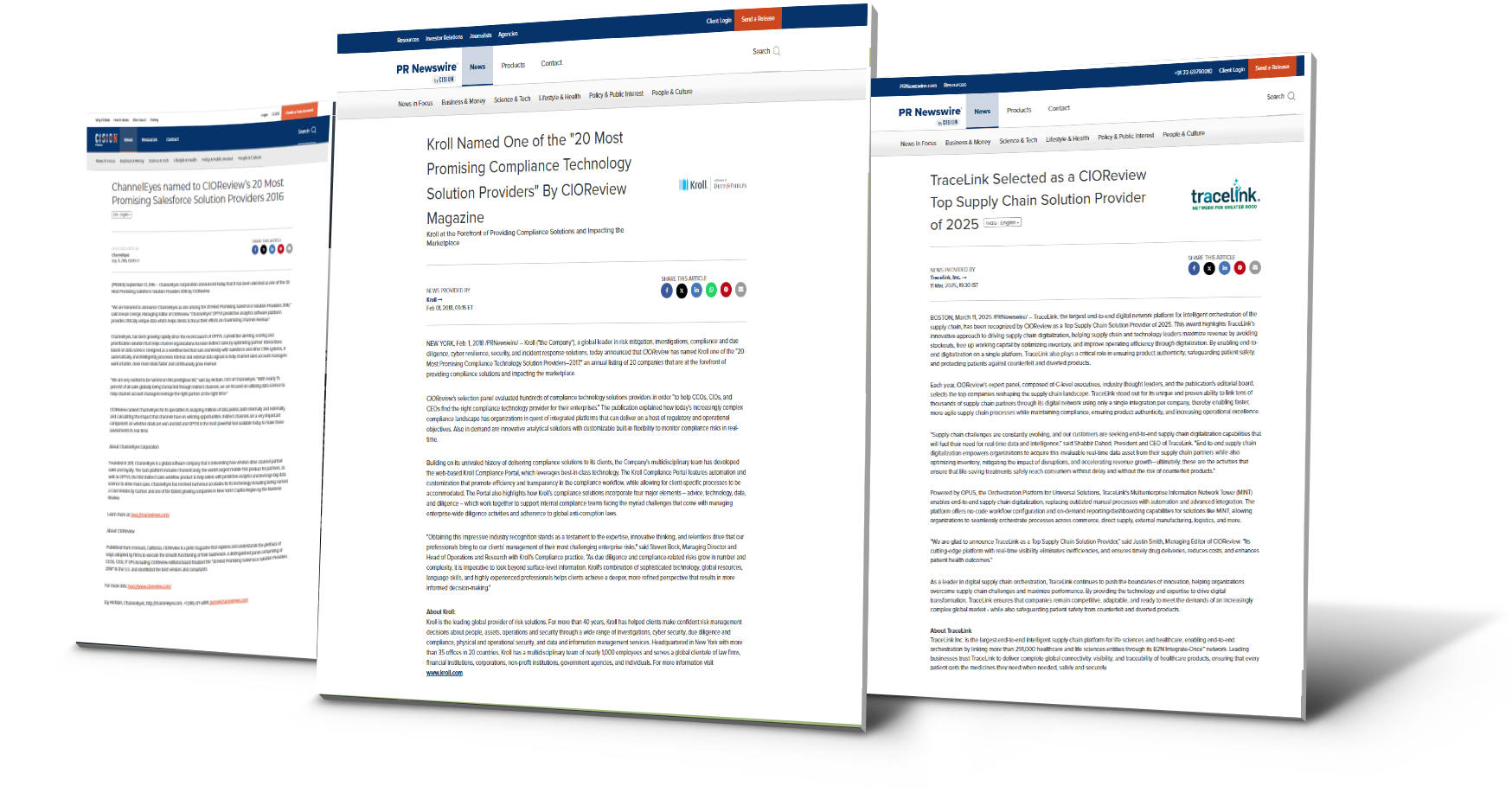Select News tab on ChannelEyes page

(128, 140)
